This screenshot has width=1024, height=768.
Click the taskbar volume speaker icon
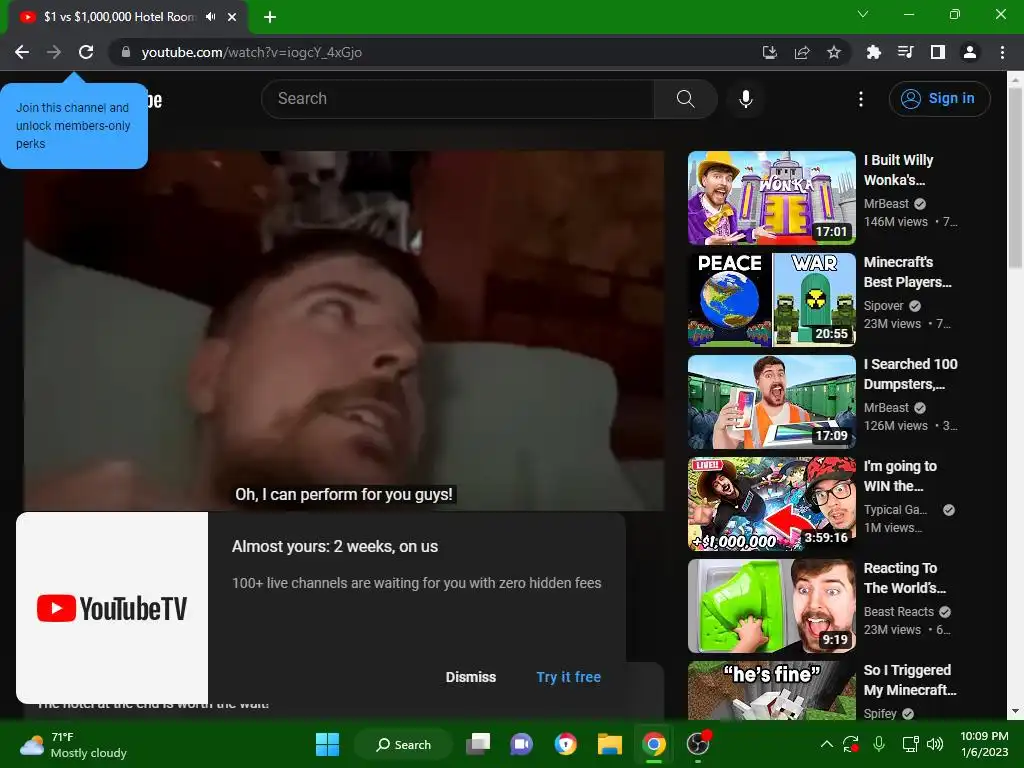tap(935, 744)
